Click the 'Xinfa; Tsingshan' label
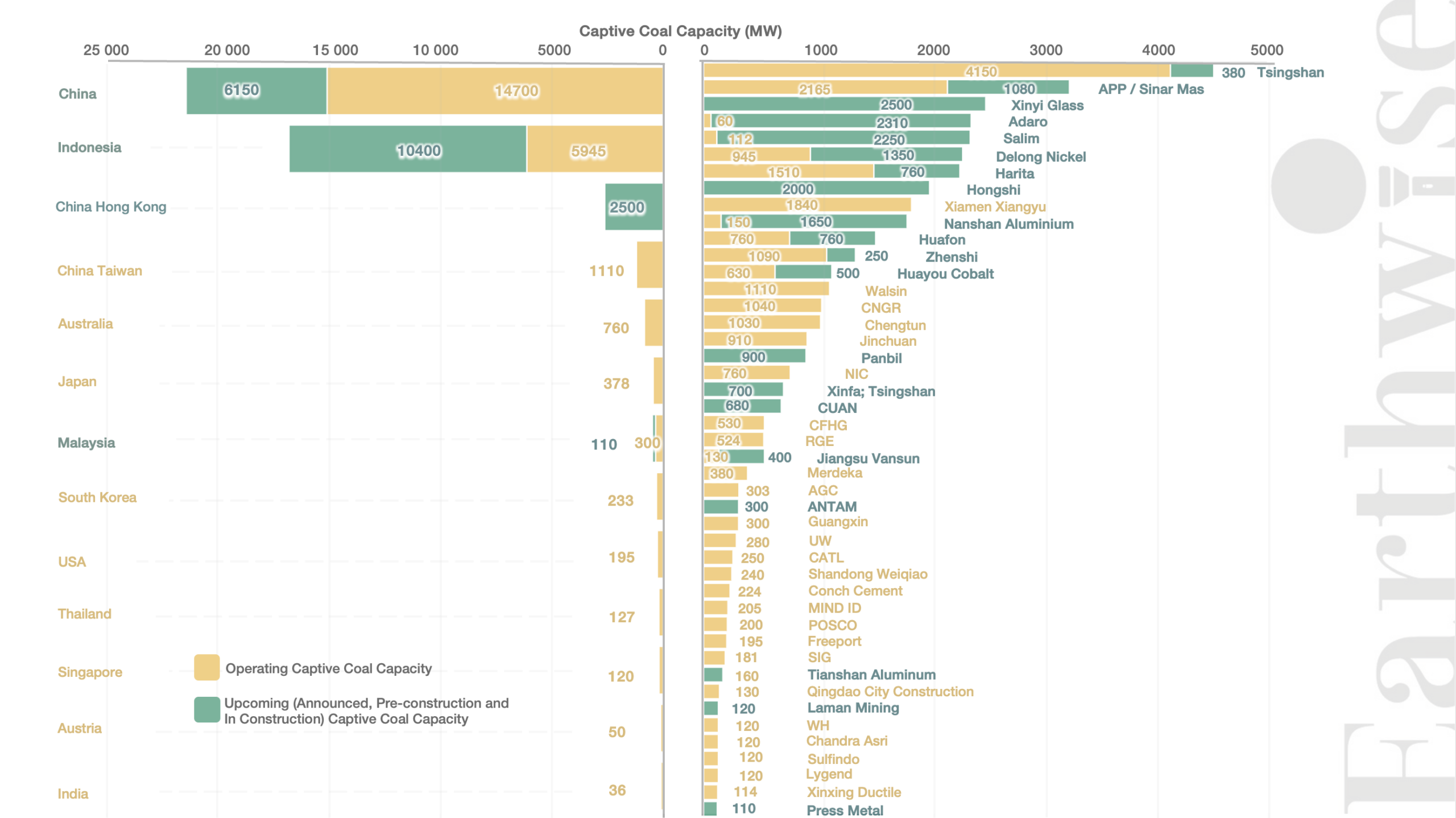 [x=880, y=391]
